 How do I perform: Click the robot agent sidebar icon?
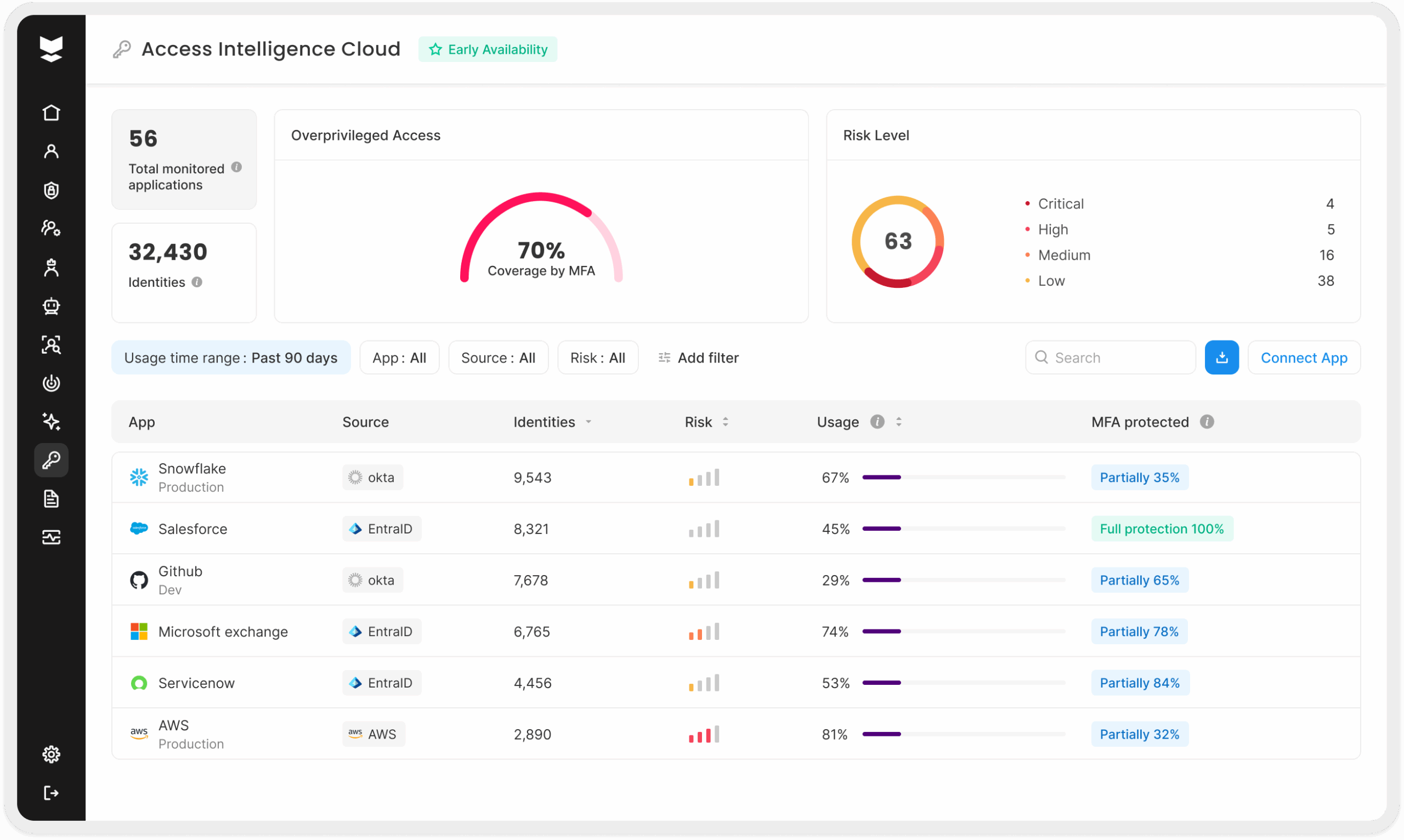pyautogui.click(x=51, y=306)
